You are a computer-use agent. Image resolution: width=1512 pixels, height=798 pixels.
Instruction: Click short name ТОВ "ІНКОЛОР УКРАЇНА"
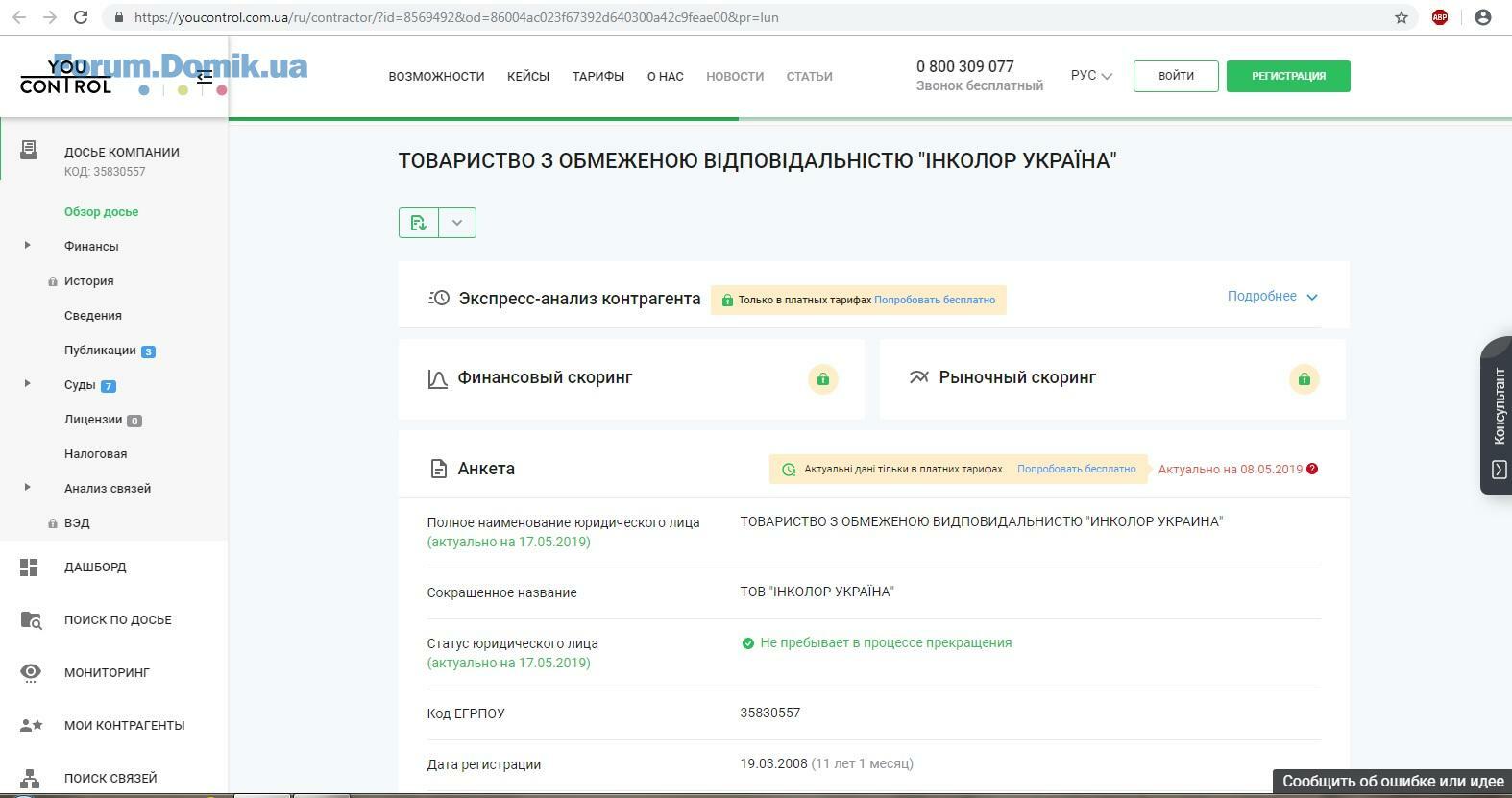pyautogui.click(x=817, y=592)
